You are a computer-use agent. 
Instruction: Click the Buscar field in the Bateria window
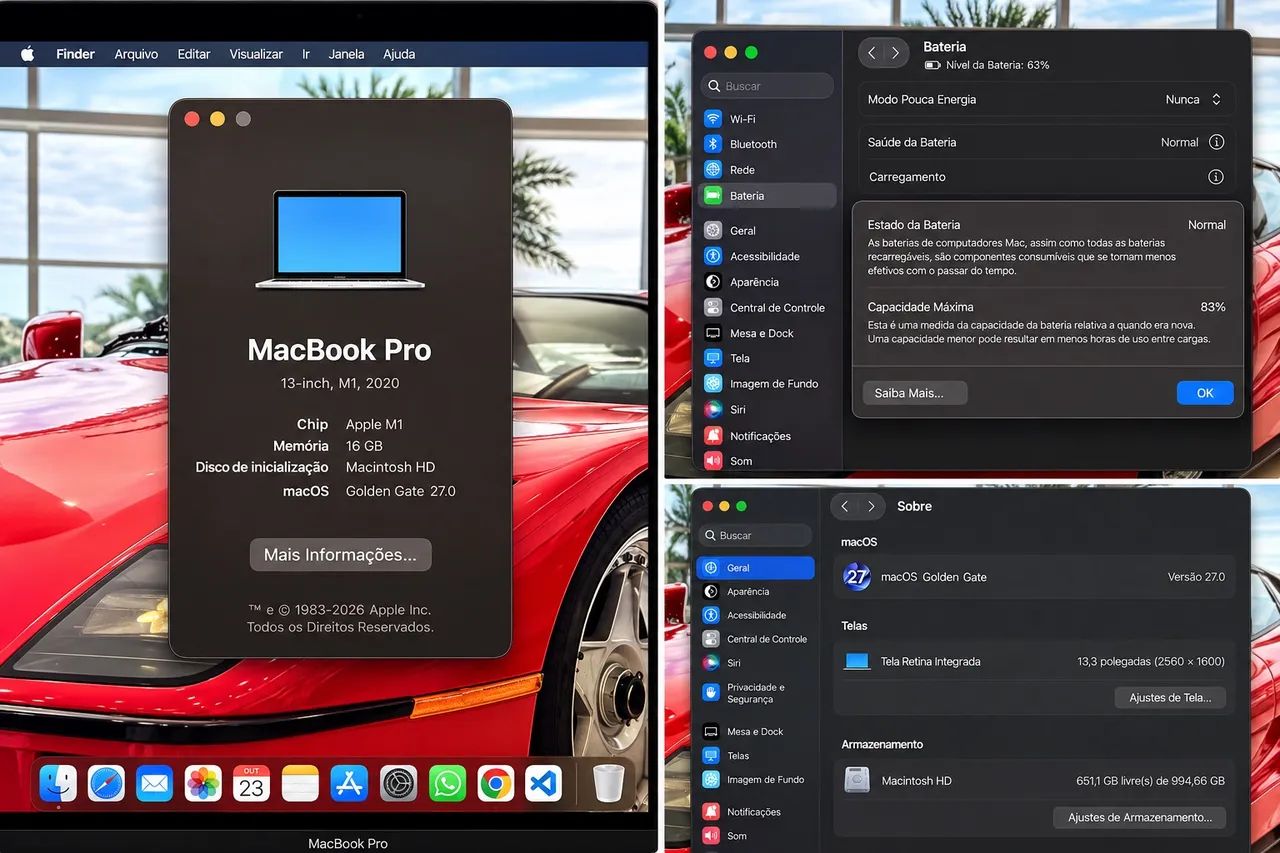(767, 86)
